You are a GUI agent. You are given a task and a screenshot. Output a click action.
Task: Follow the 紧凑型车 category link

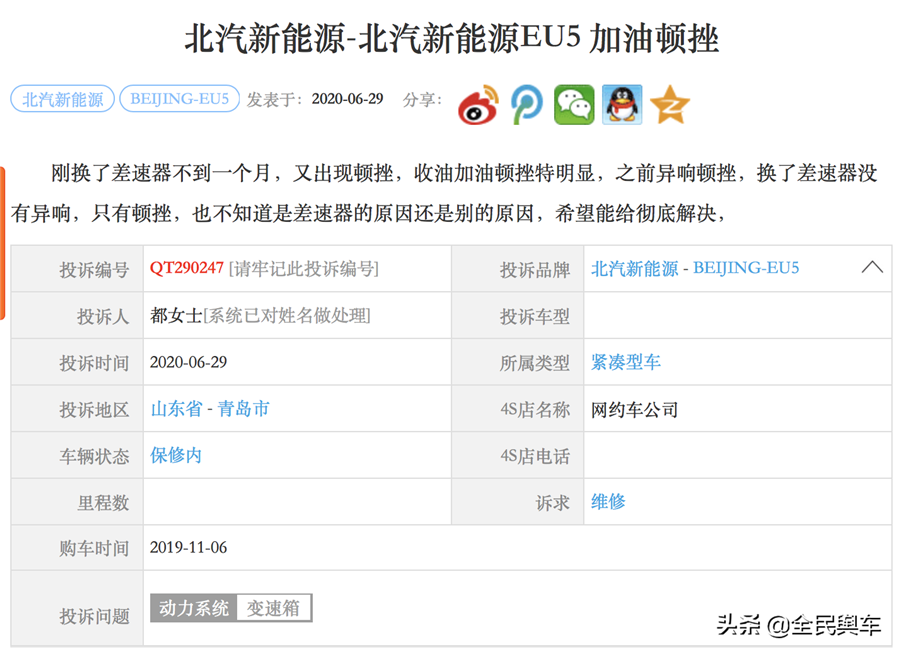[626, 362]
